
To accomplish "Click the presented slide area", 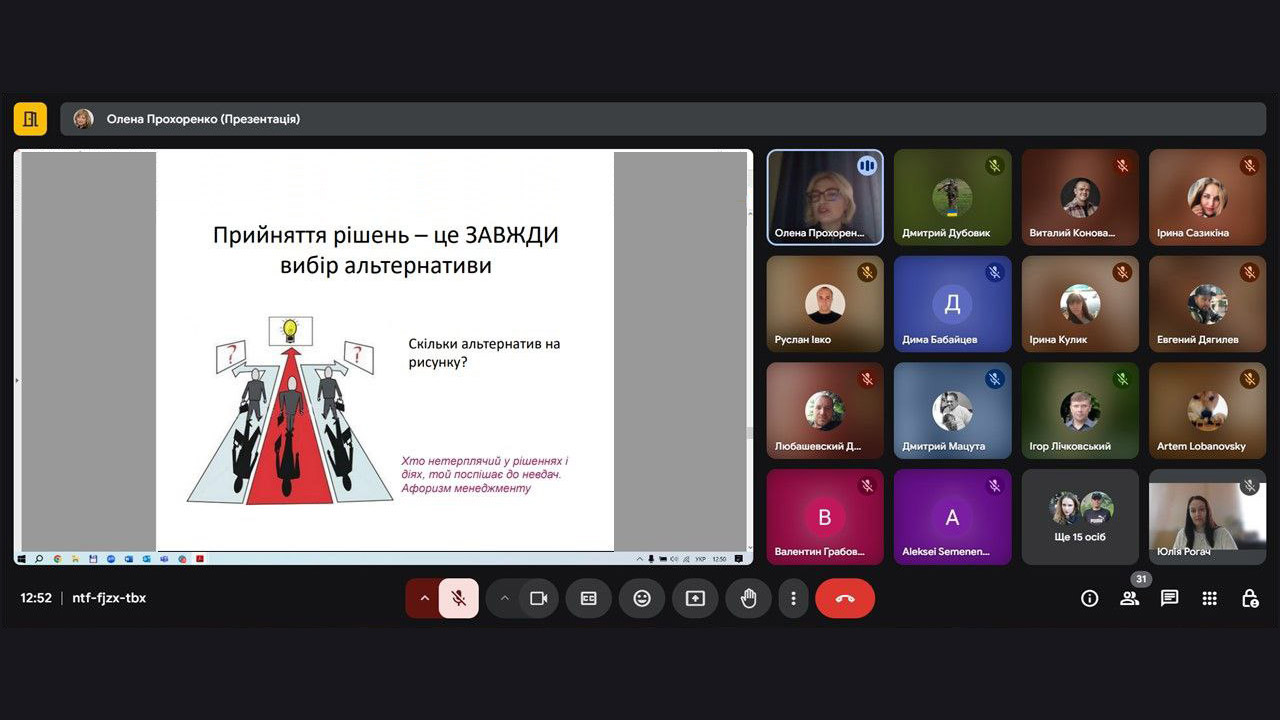I will [x=384, y=350].
